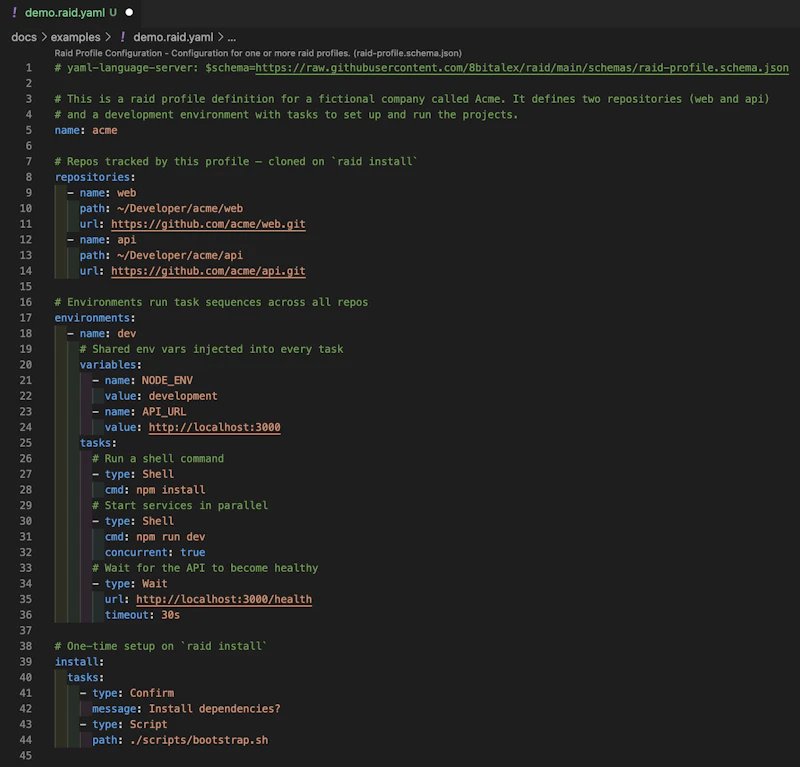Open the http://localhost:3000 value link

(214, 427)
